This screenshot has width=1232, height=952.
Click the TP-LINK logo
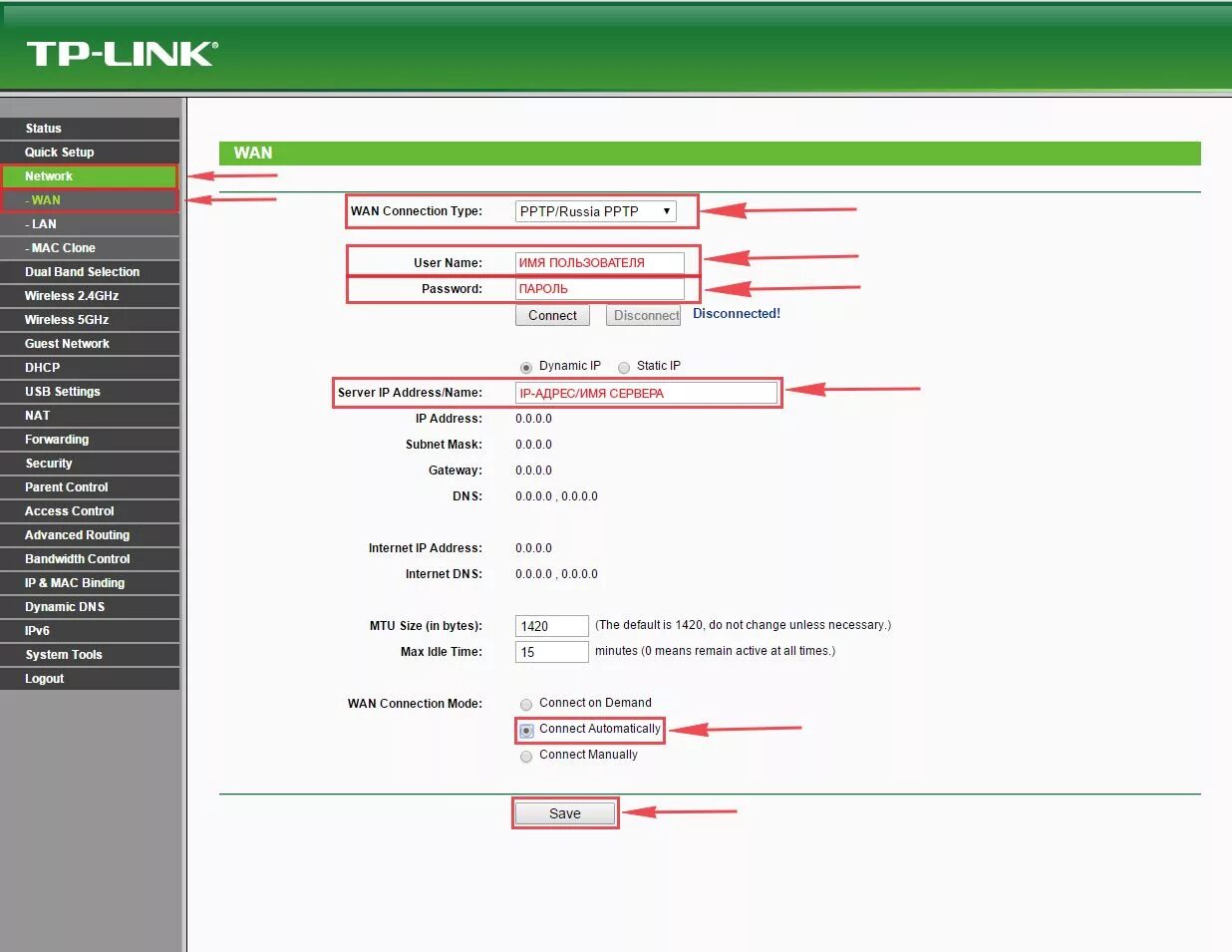coord(122,54)
